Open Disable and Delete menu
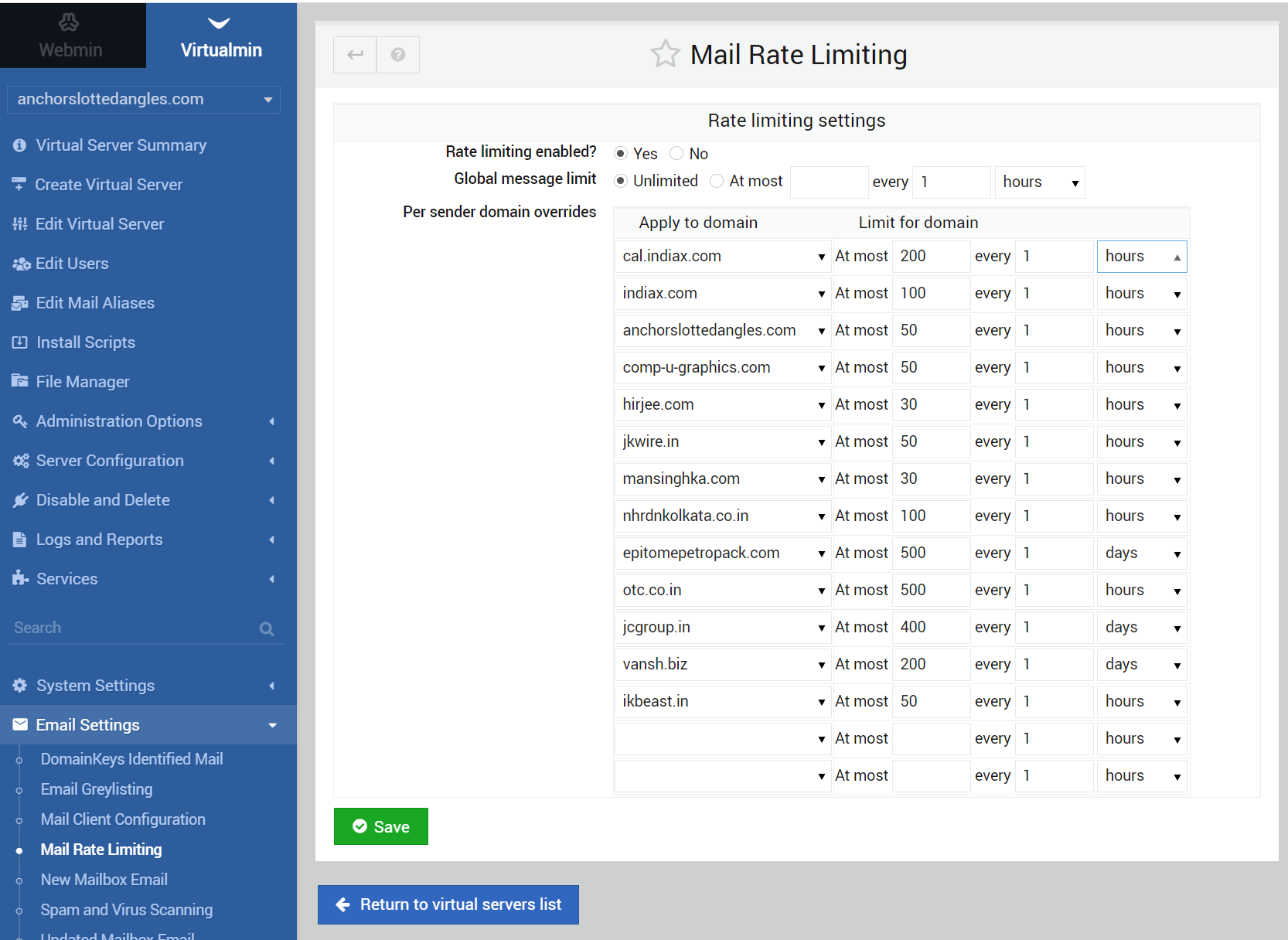Screen dimensions: 1288x940 click(x=148, y=500)
